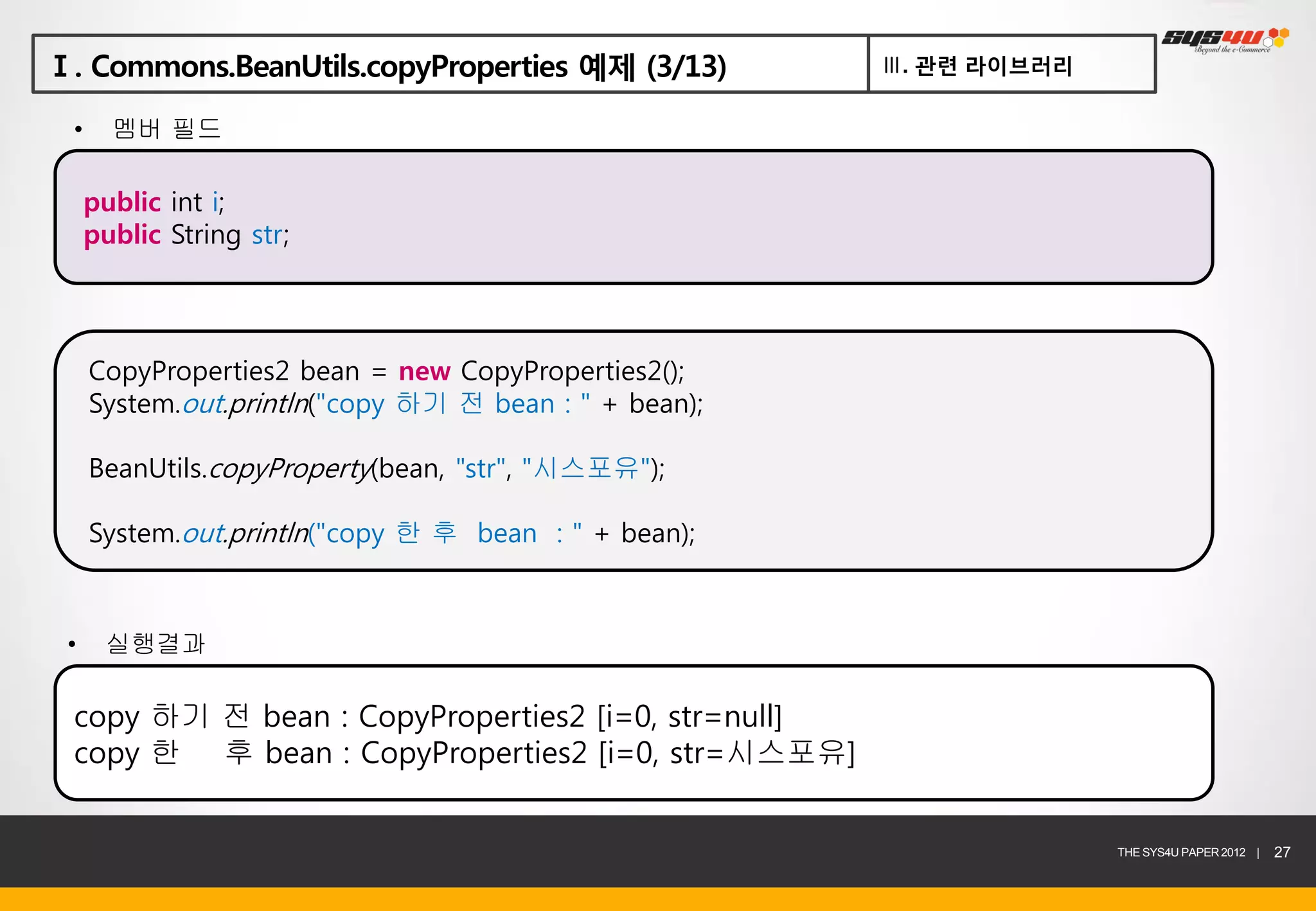
Task: Click the println line 'copy 한 후 bean'
Action: tap(392, 533)
